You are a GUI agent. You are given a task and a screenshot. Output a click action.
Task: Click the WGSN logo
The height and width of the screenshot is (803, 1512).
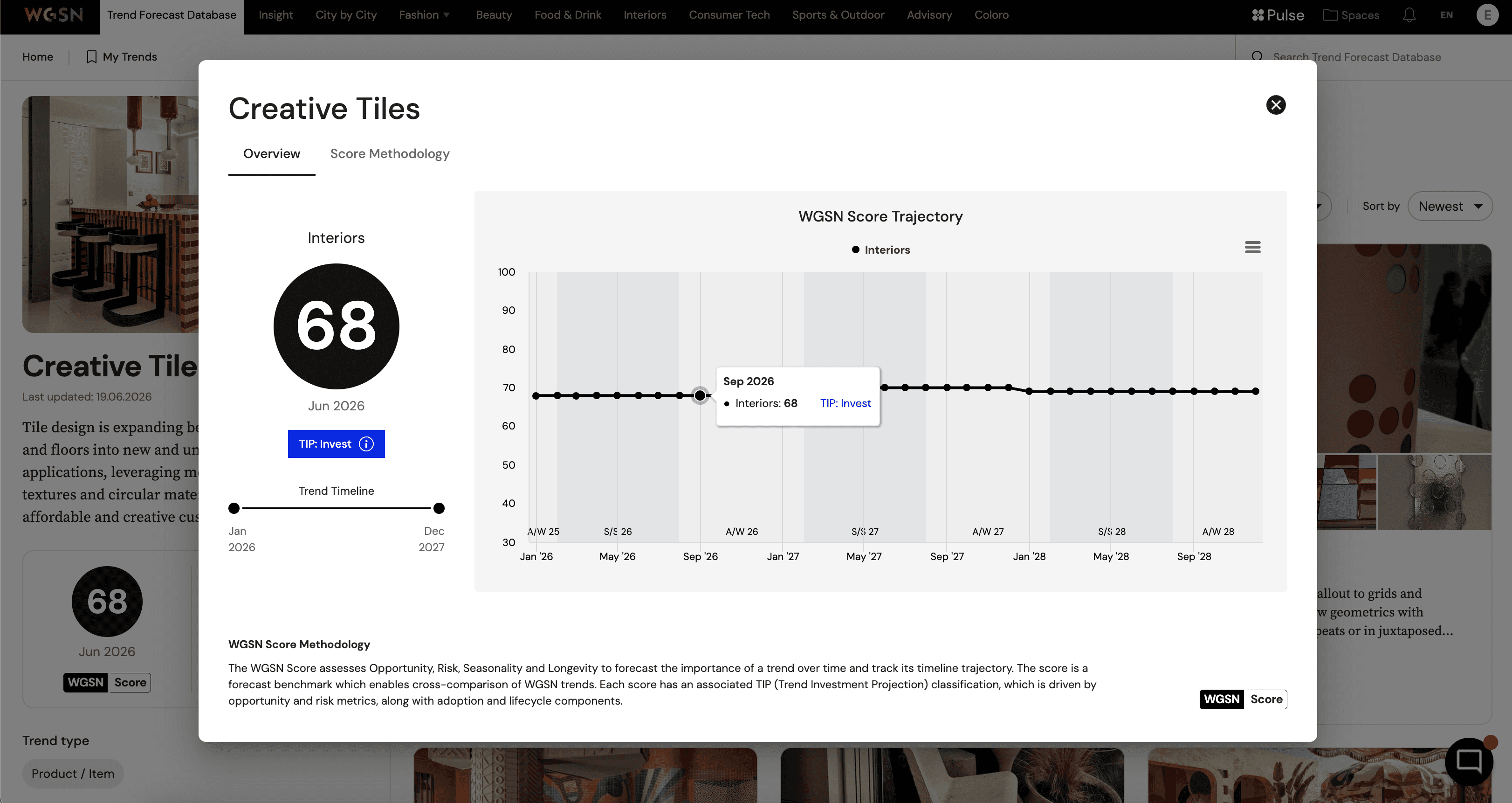coord(54,14)
